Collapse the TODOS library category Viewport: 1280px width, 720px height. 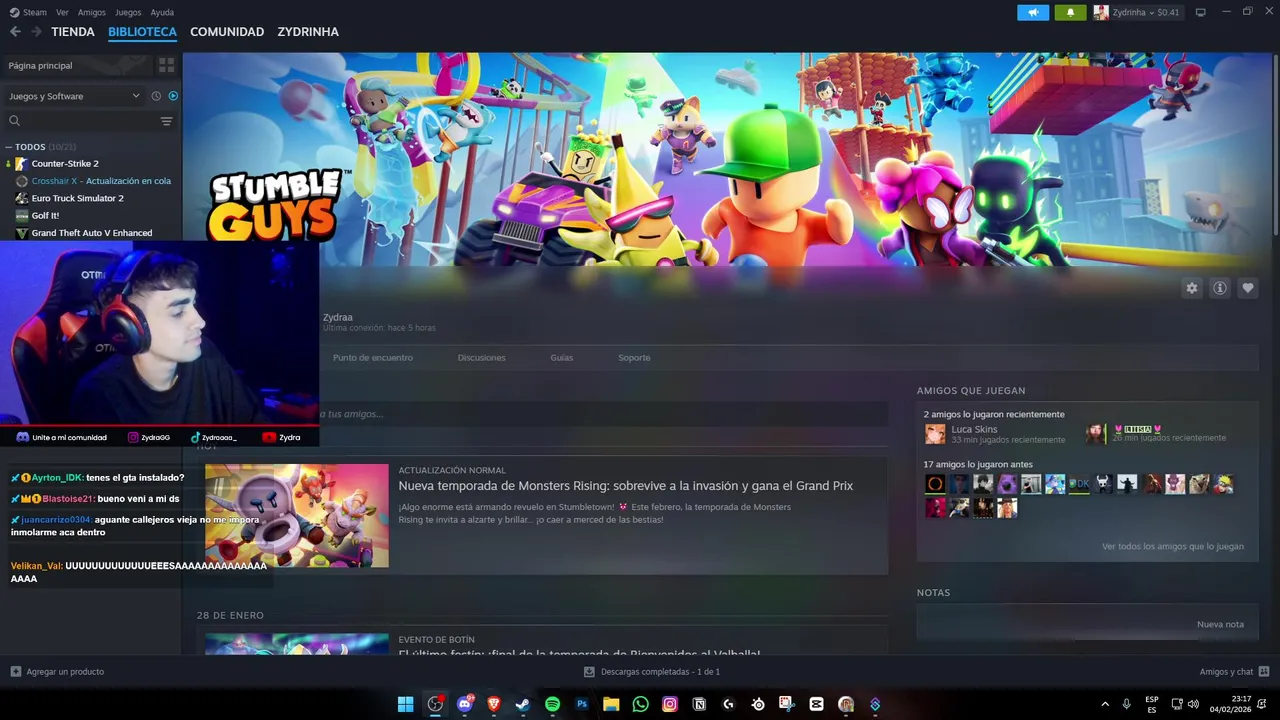point(9,147)
